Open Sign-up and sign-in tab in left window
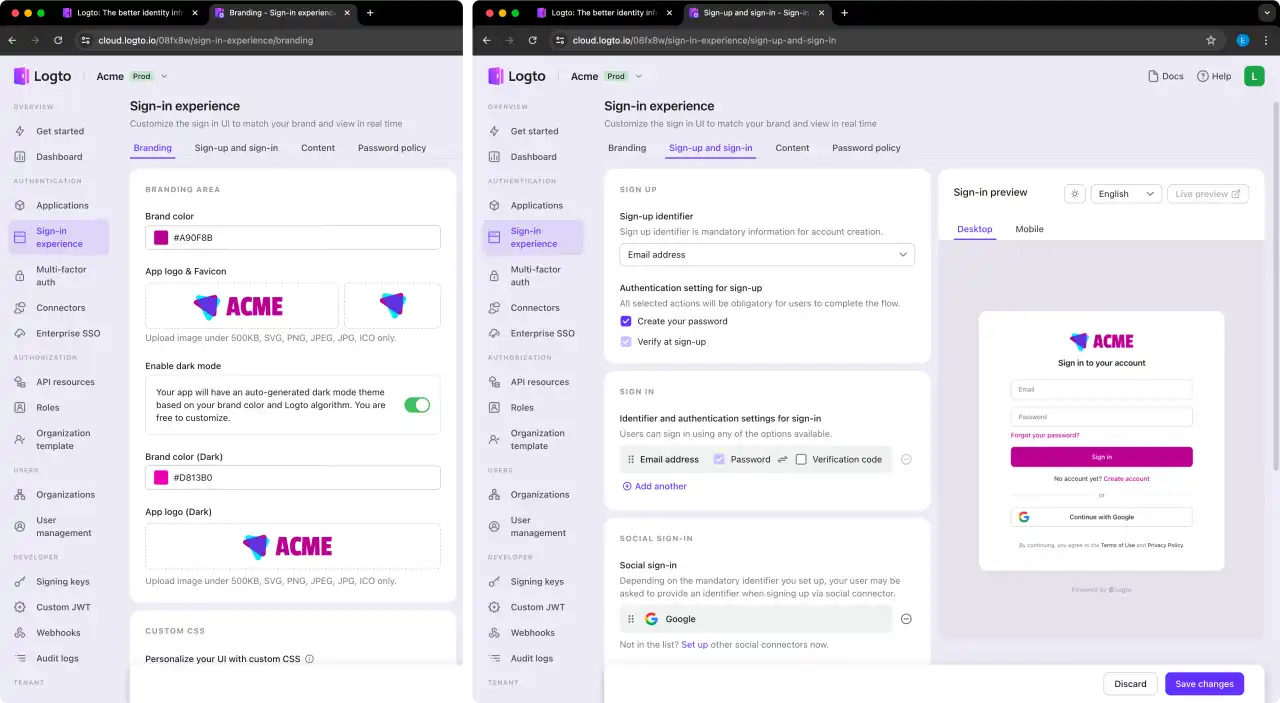The width and height of the screenshot is (1280, 703). (x=236, y=148)
